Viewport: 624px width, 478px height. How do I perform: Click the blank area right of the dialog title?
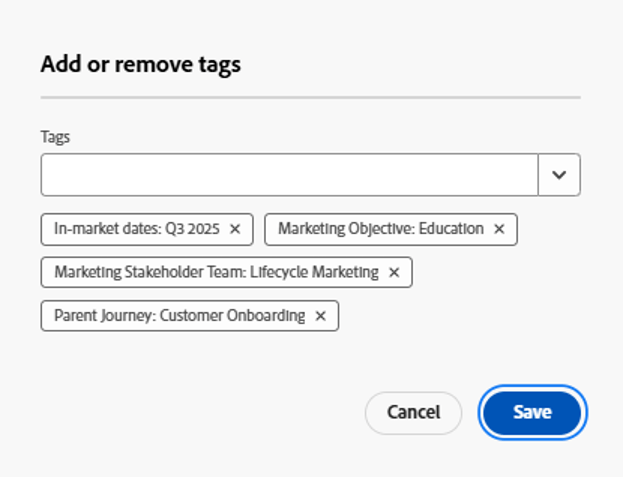[x=420, y=65]
